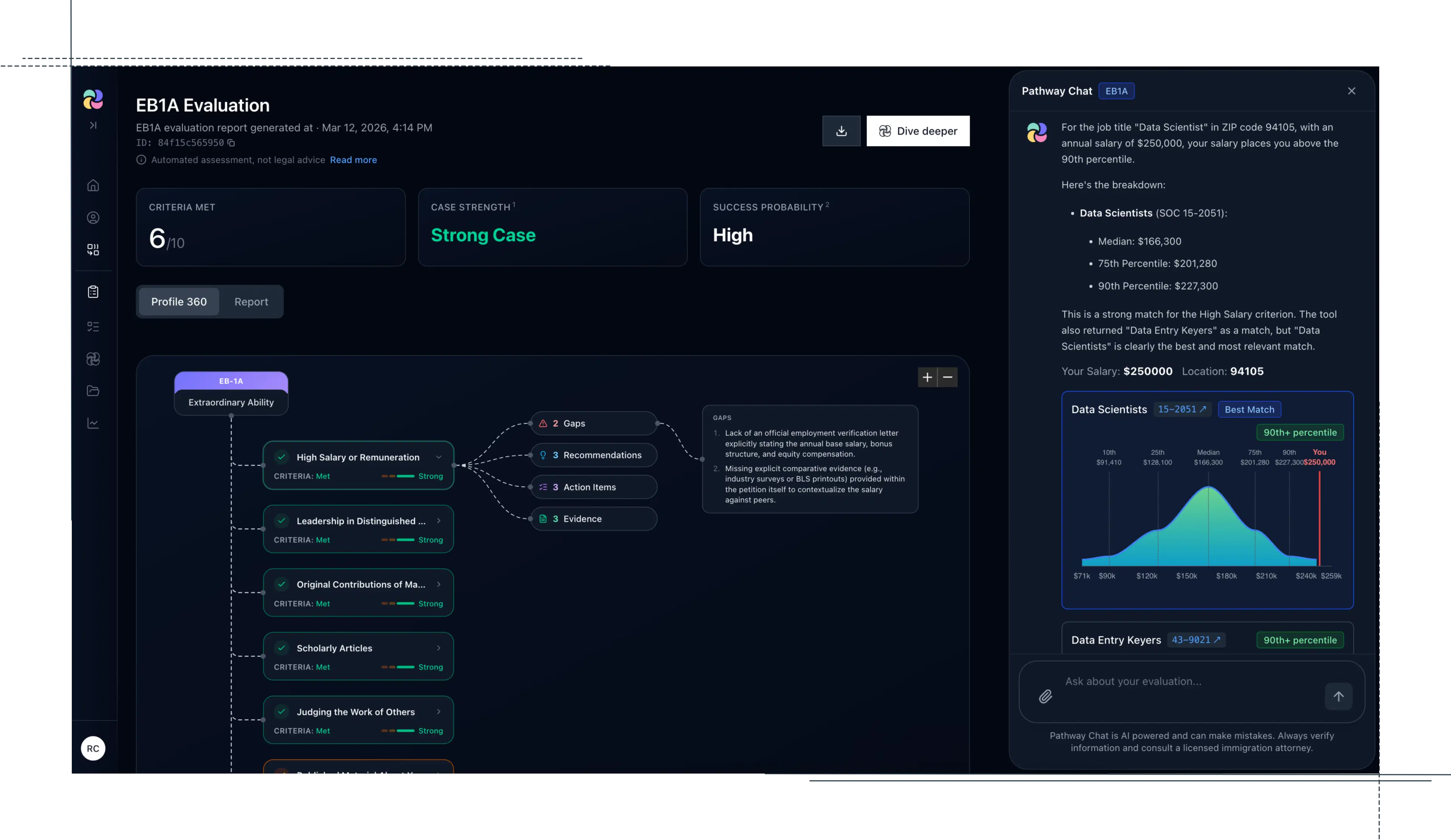
Task: Click the RC user avatar
Action: coord(93,749)
